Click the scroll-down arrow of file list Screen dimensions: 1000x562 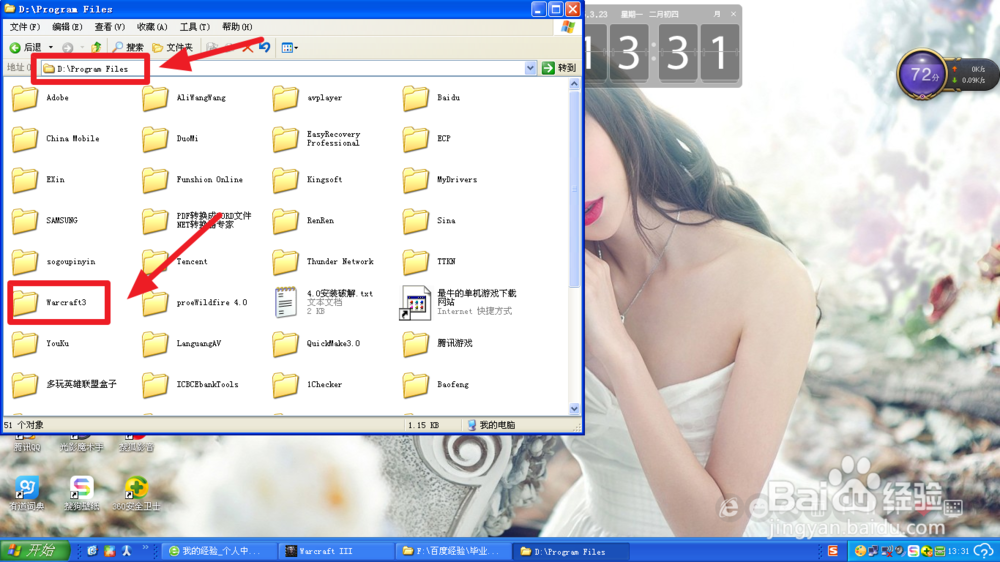tap(574, 409)
